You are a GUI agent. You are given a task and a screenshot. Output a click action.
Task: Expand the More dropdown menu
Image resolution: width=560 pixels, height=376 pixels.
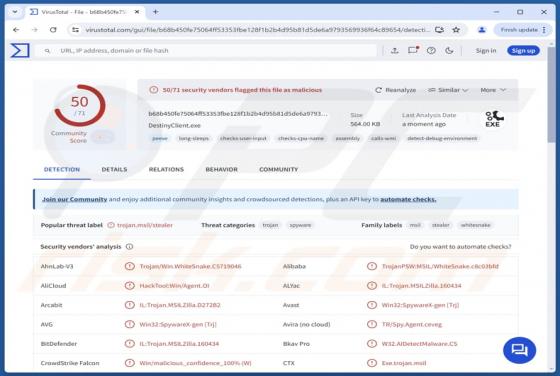[493, 90]
